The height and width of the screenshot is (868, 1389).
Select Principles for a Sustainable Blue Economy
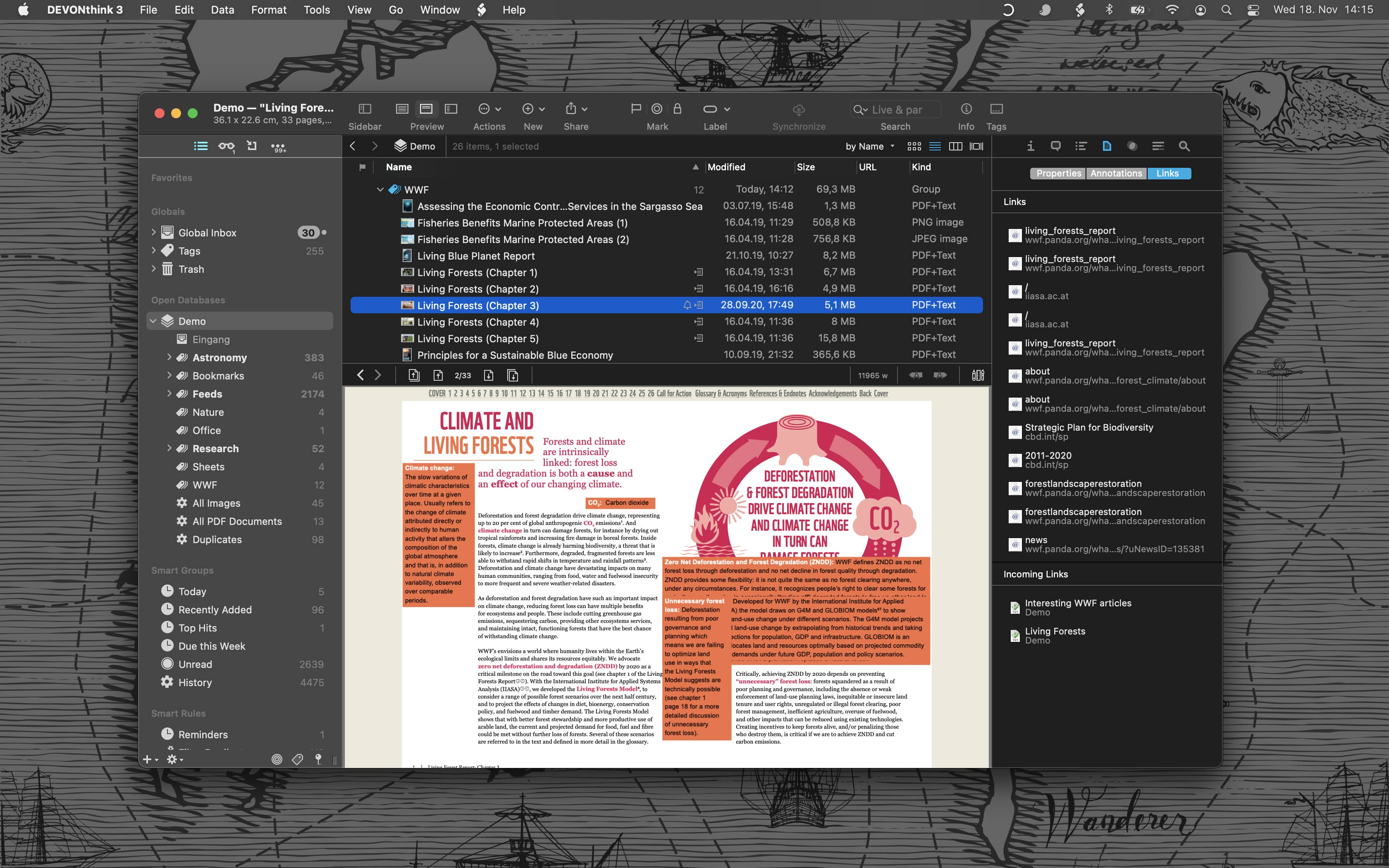(x=666, y=355)
